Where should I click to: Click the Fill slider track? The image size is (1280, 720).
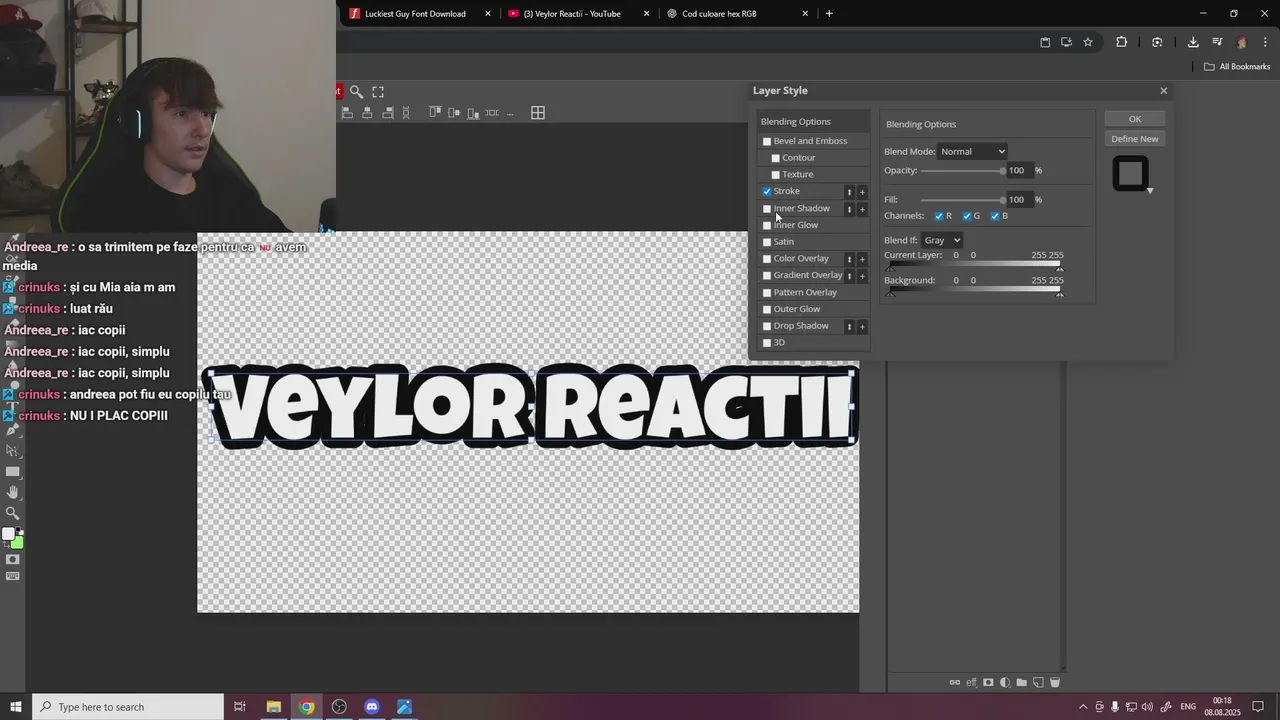(962, 200)
